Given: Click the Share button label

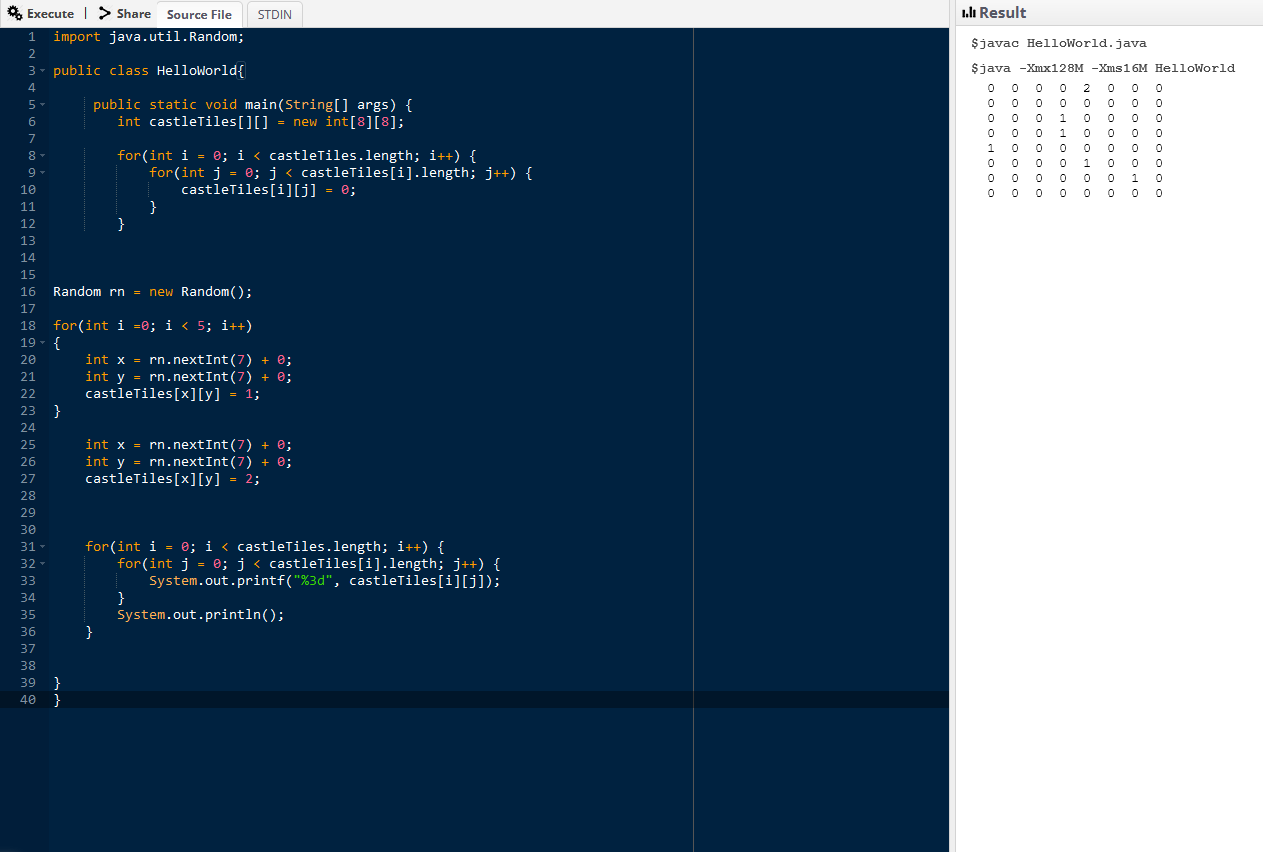Looking at the screenshot, I should tap(134, 14).
